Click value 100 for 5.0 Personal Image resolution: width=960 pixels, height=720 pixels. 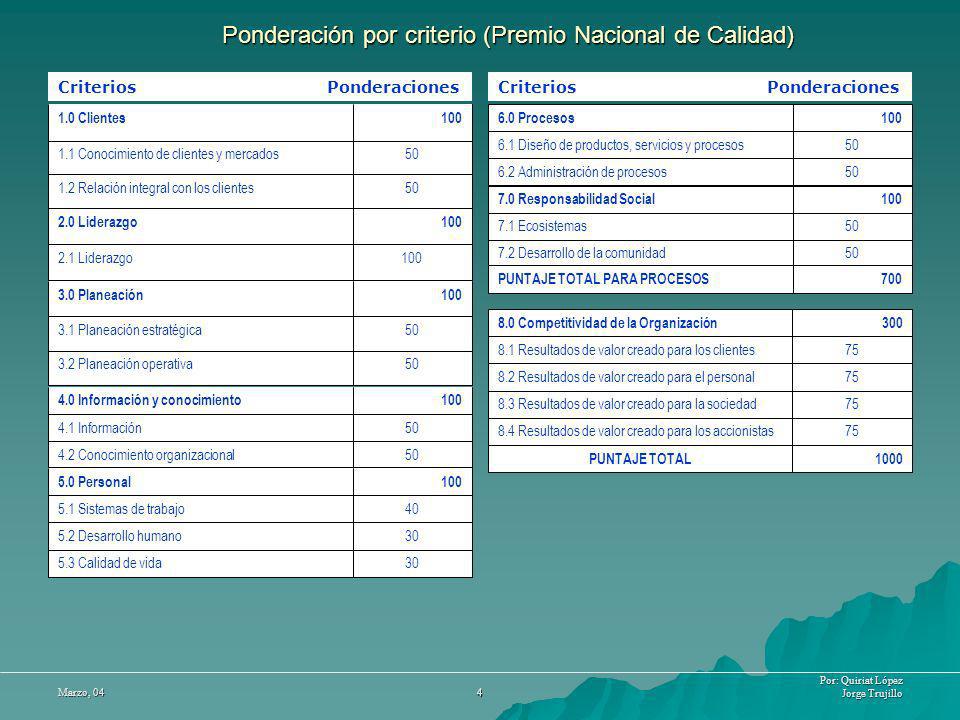[451, 482]
